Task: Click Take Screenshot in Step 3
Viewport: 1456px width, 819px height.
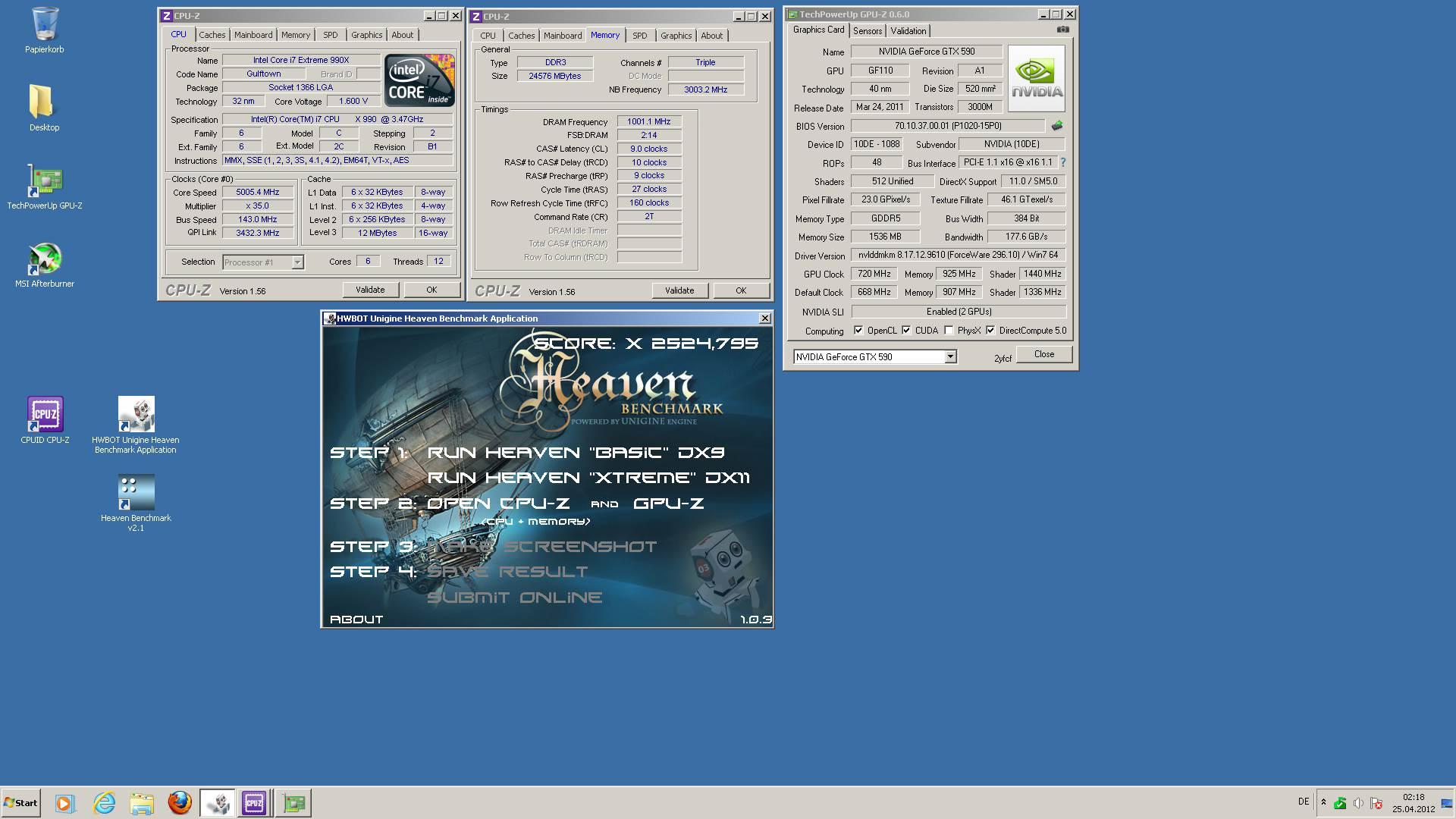Action: pyautogui.click(x=542, y=547)
